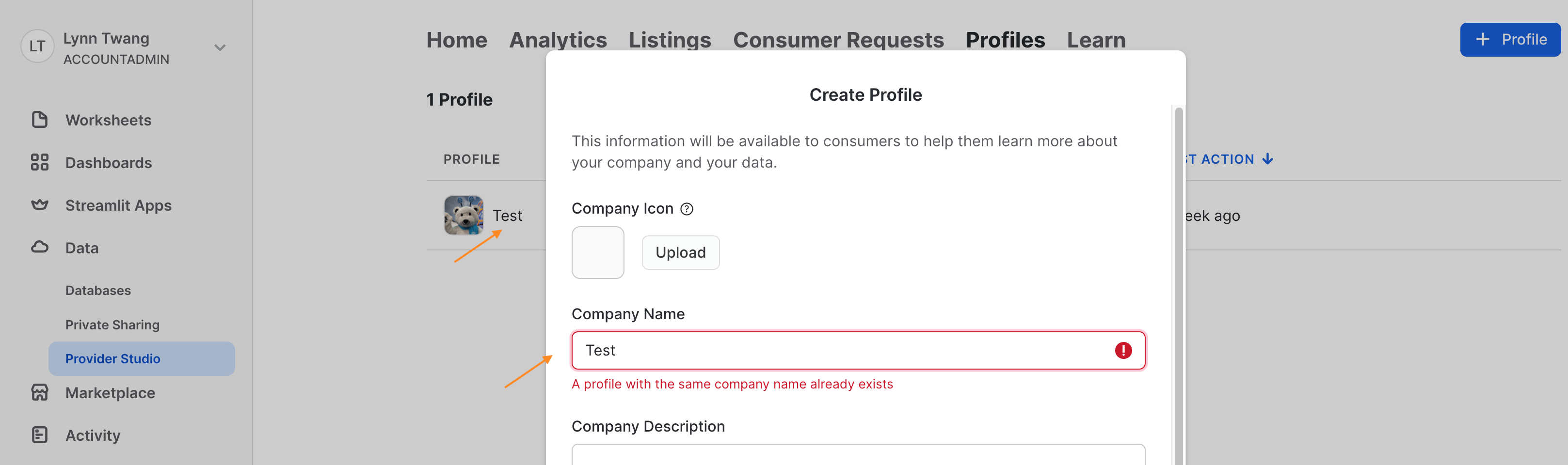The image size is (1568, 465).
Task: Click the + Profile button
Action: coord(1510,40)
